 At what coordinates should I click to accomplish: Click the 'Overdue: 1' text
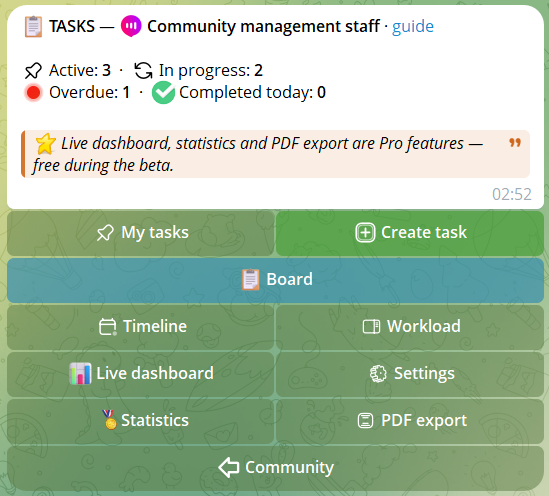click(90, 93)
